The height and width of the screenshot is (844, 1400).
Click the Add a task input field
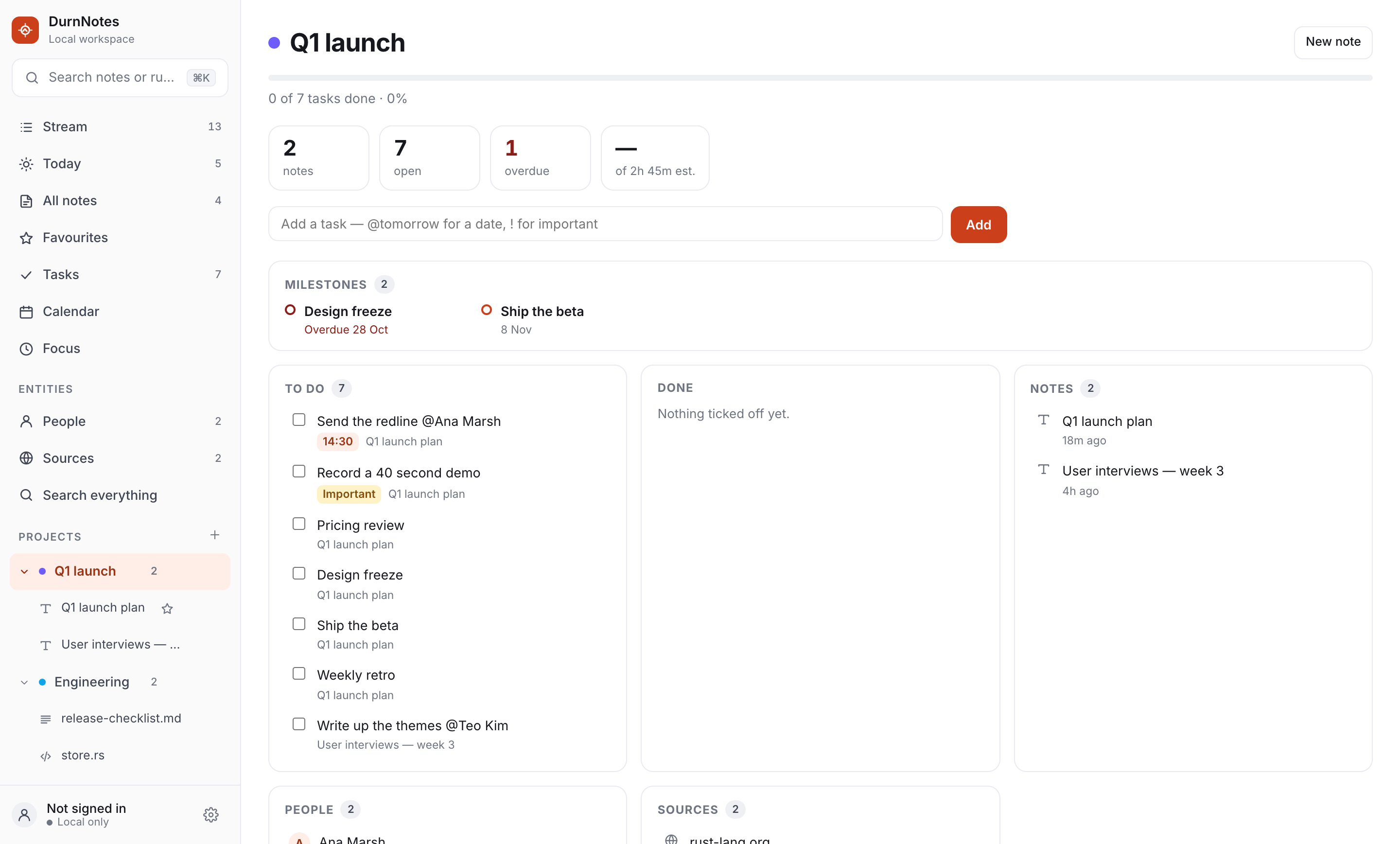(605, 224)
